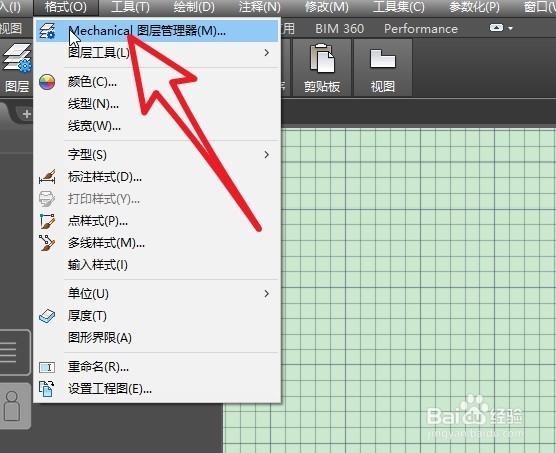This screenshot has width=556, height=453.
Task: Click the rename icon beside 重命名
Action: [47, 367]
